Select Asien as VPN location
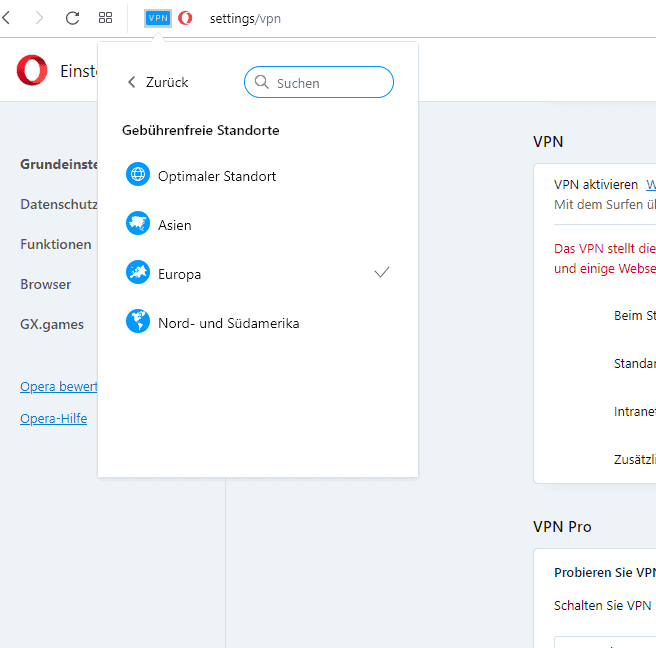Viewport: 656px width, 648px height. tap(258, 225)
